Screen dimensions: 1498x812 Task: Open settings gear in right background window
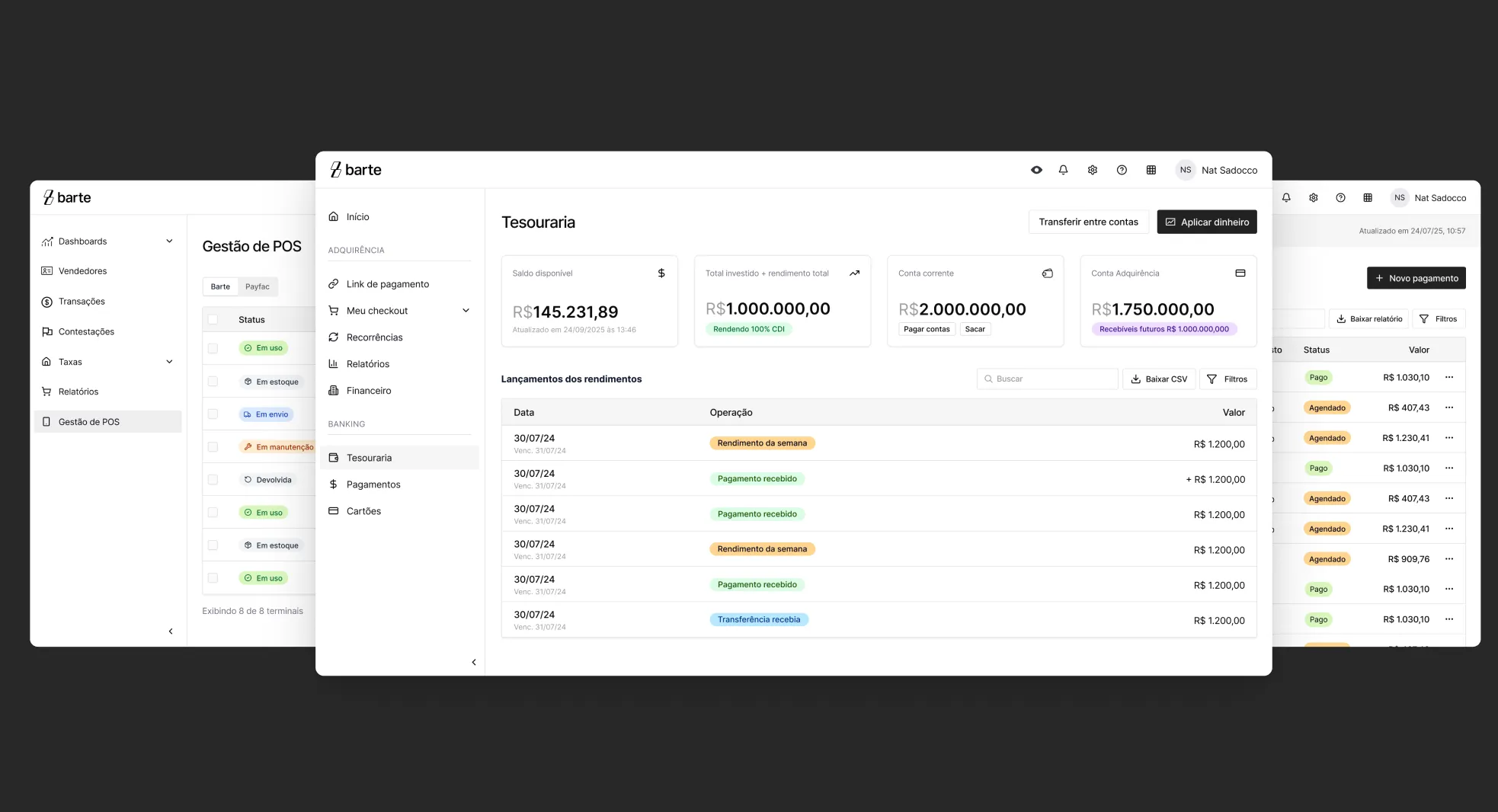click(x=1314, y=197)
